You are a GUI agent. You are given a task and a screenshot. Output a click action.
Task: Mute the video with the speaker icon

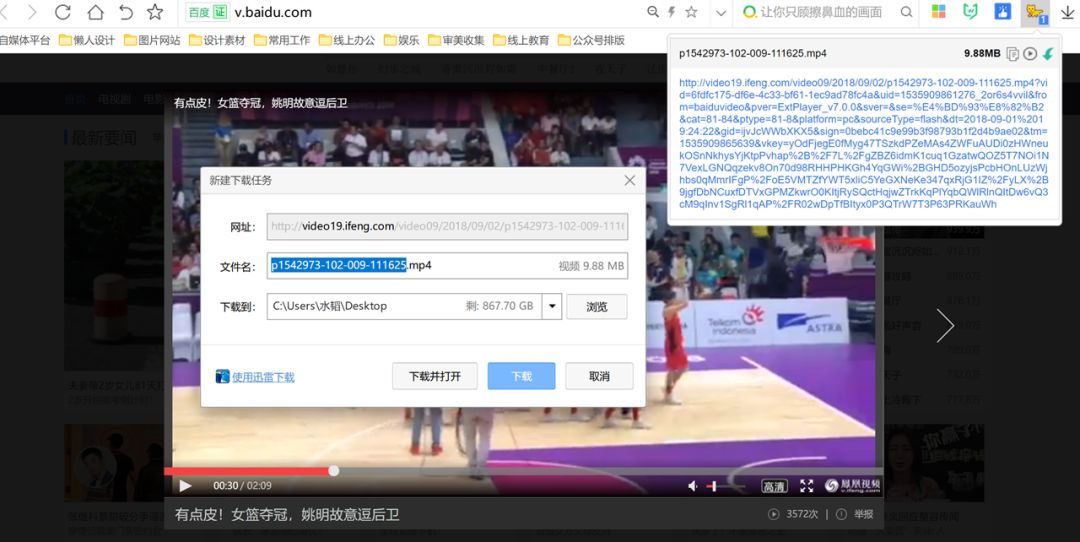[x=692, y=486]
